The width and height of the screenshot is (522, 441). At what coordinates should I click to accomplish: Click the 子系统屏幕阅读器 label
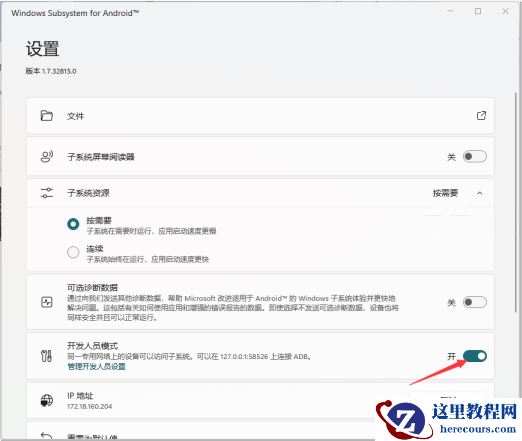pyautogui.click(x=101, y=157)
